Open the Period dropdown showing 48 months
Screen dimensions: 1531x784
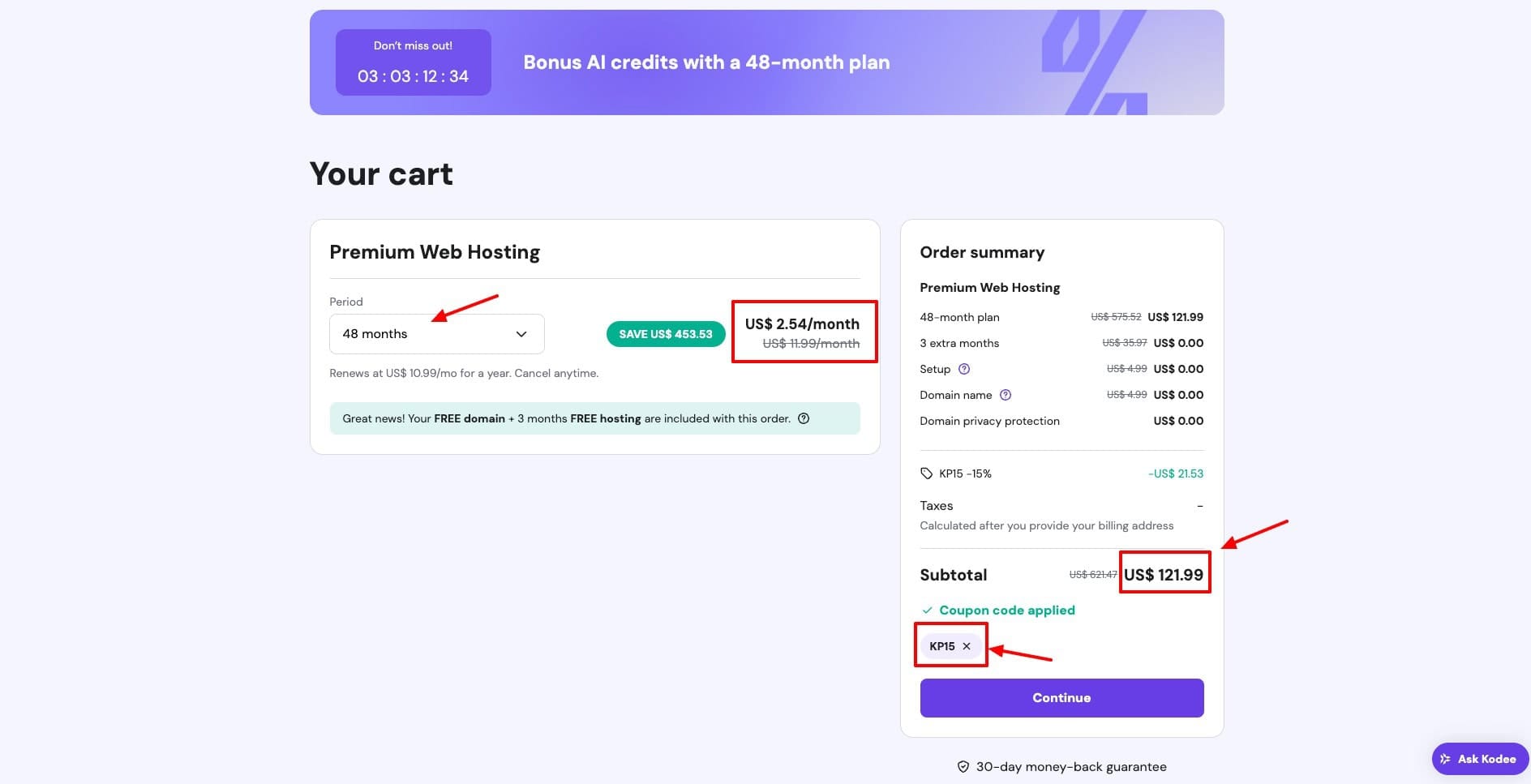[436, 333]
